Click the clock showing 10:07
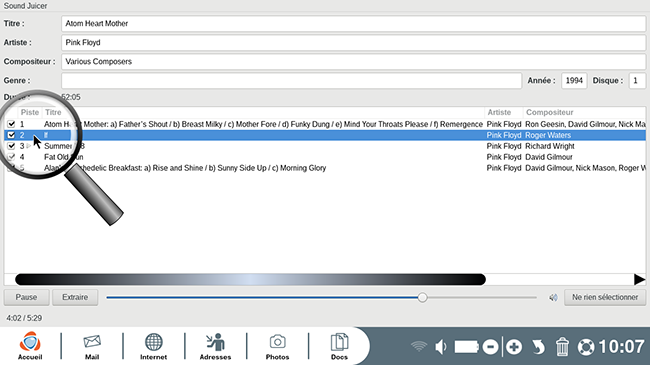This screenshot has width=650, height=365. pos(621,346)
